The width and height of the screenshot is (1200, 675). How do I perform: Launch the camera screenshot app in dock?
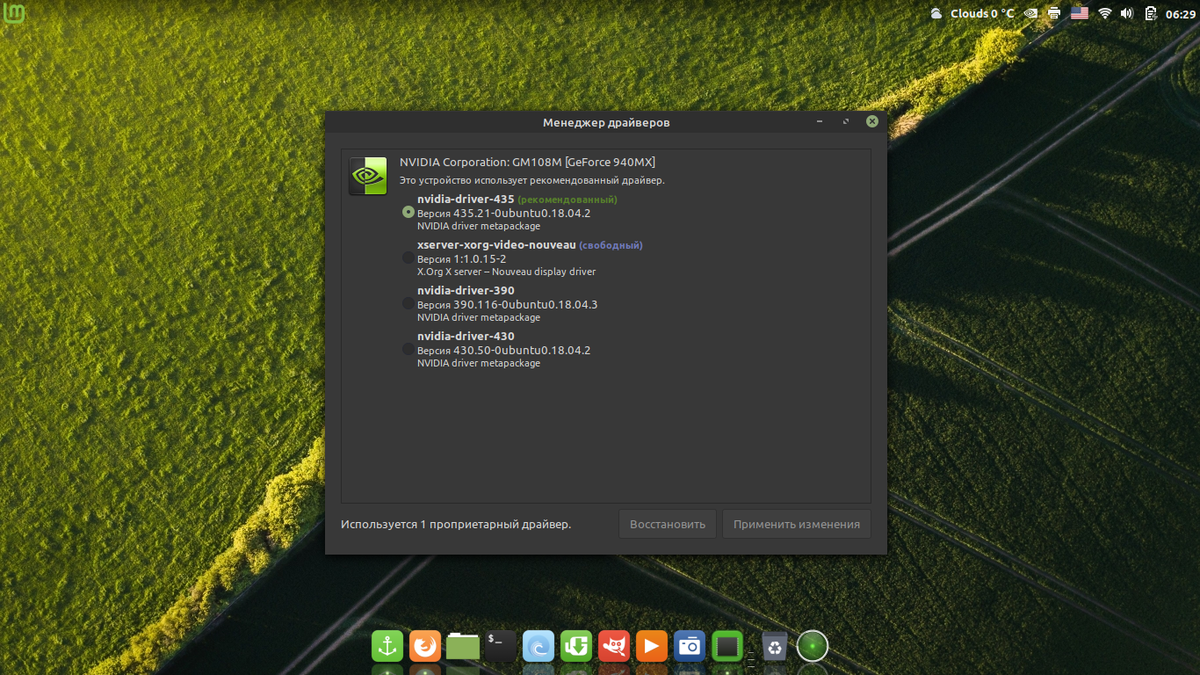pos(689,646)
